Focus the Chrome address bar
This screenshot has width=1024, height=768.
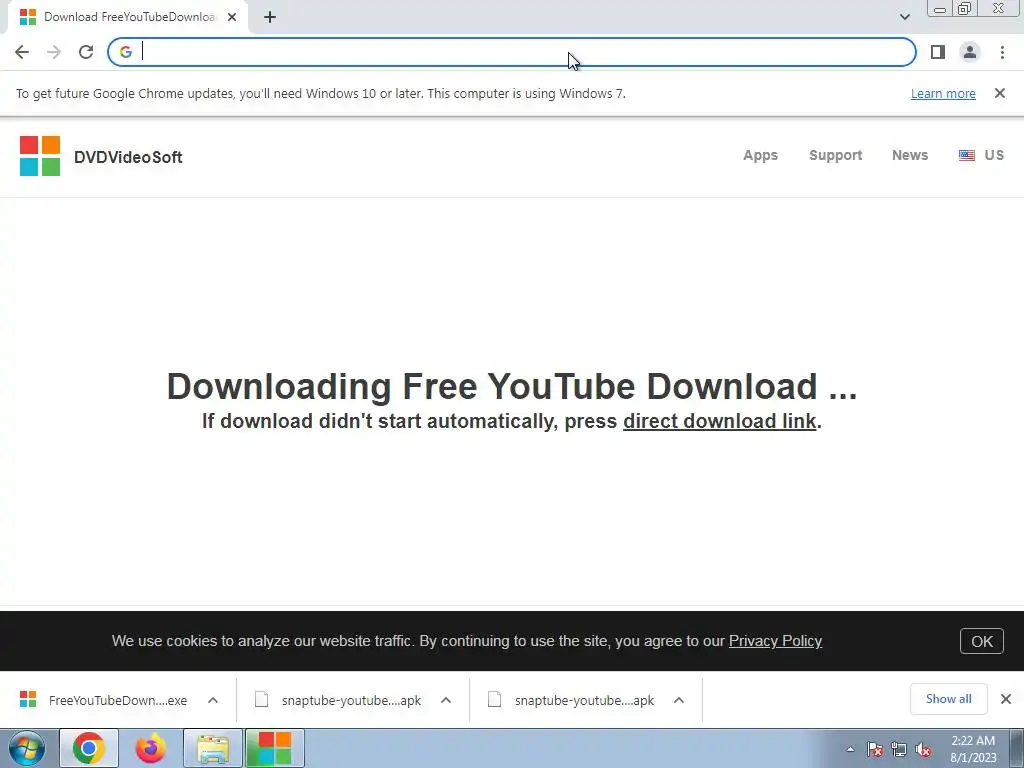[512, 52]
